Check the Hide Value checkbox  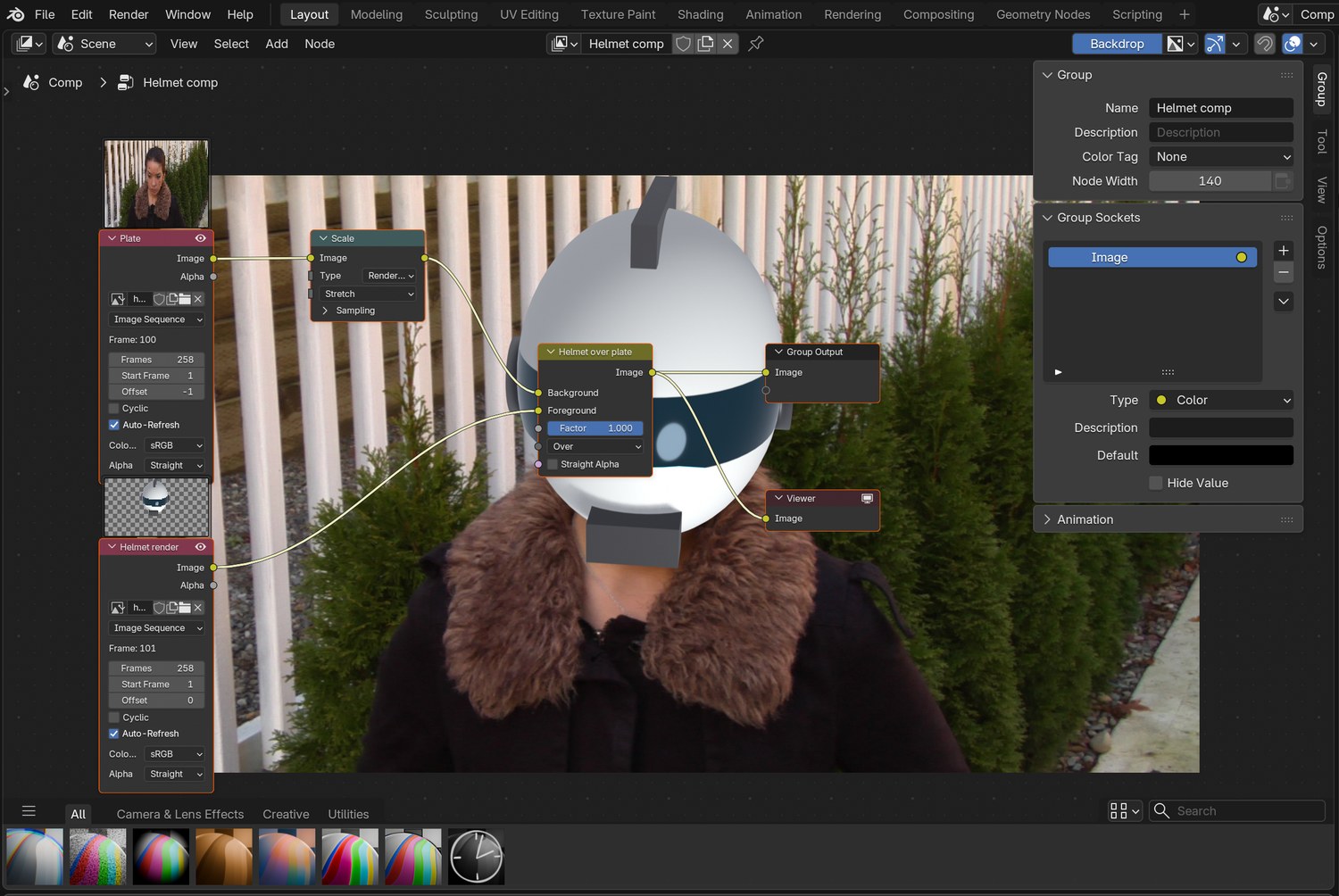tap(1156, 483)
